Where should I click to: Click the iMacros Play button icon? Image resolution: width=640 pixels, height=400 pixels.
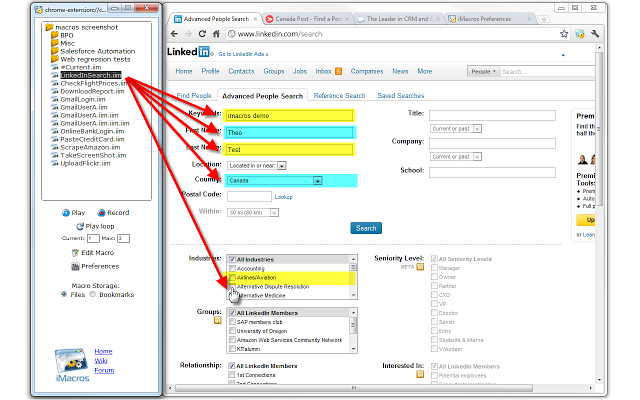(x=66, y=213)
